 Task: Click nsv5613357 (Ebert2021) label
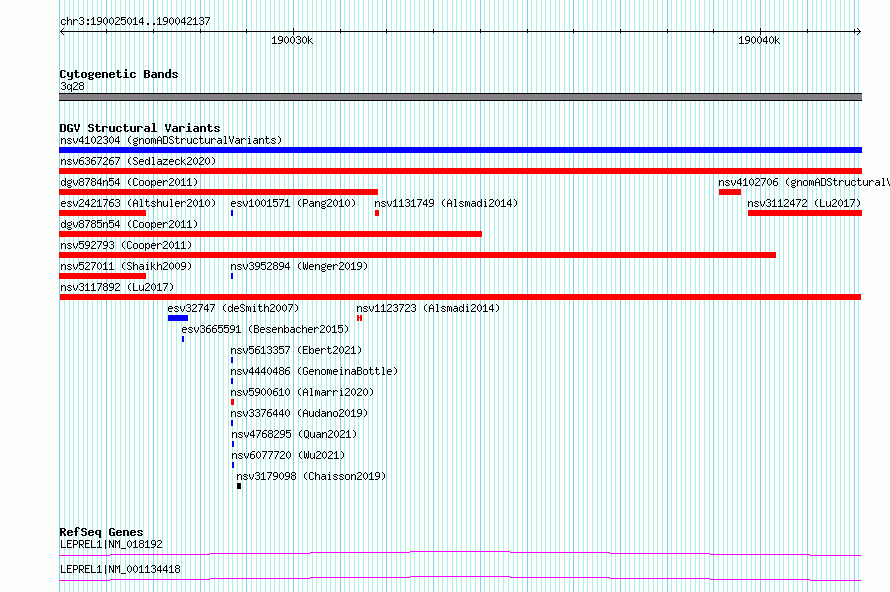[x=296, y=350]
